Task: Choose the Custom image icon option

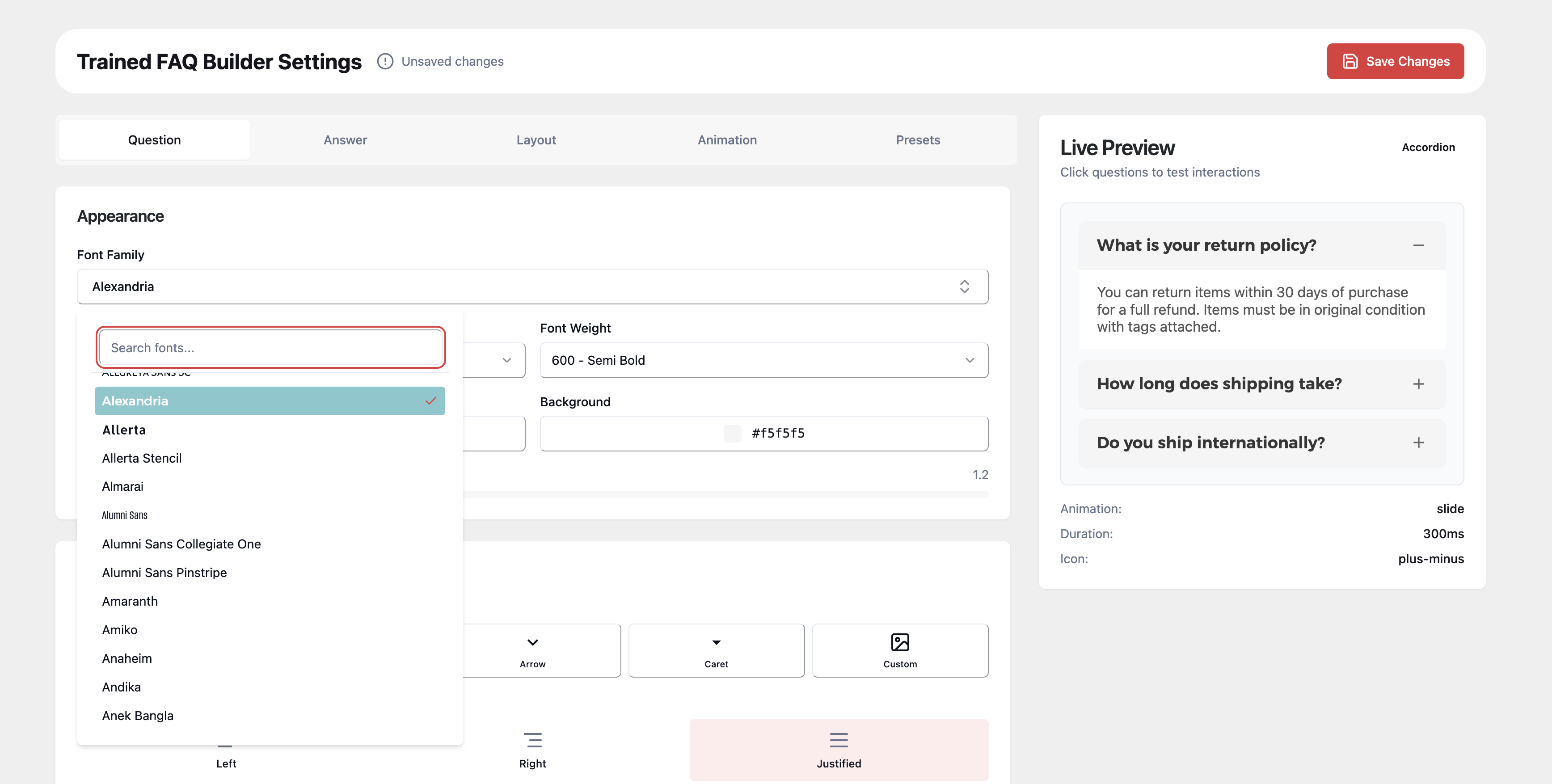Action: click(x=899, y=650)
